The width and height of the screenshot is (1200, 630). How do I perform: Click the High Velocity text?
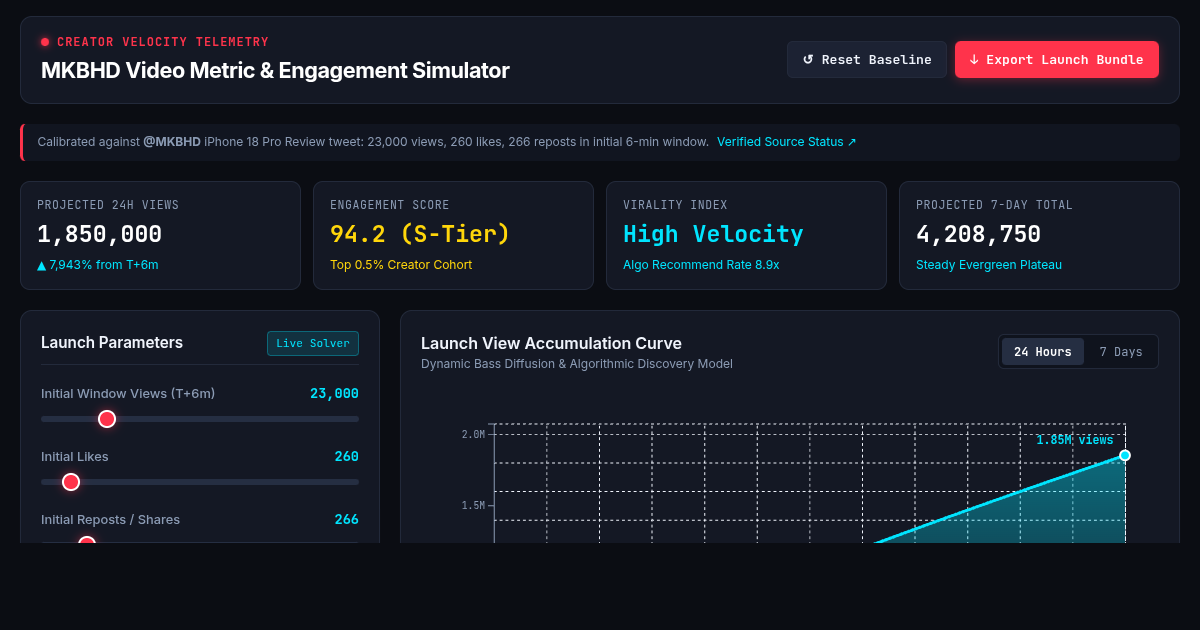coord(713,235)
